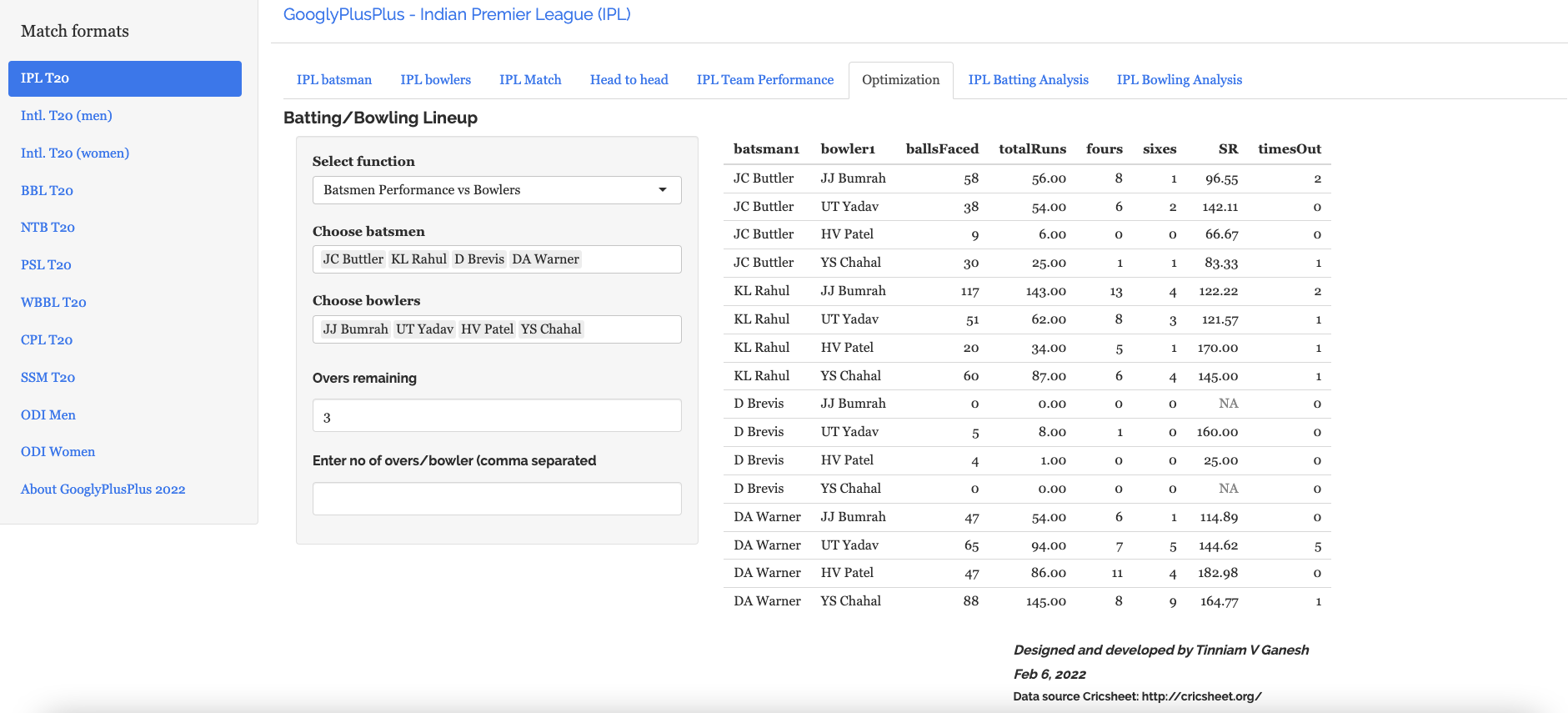The width and height of the screenshot is (1568, 713).
Task: Select Intl. T20 (men) format
Action: coord(67,116)
